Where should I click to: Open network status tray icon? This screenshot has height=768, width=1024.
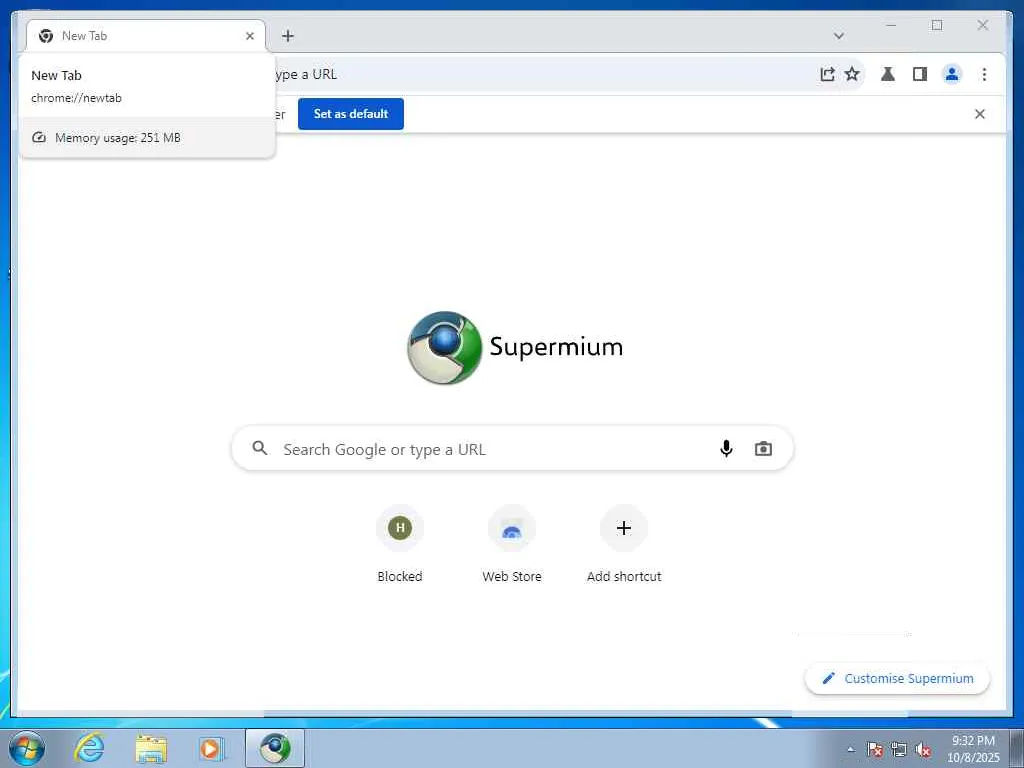tap(899, 750)
